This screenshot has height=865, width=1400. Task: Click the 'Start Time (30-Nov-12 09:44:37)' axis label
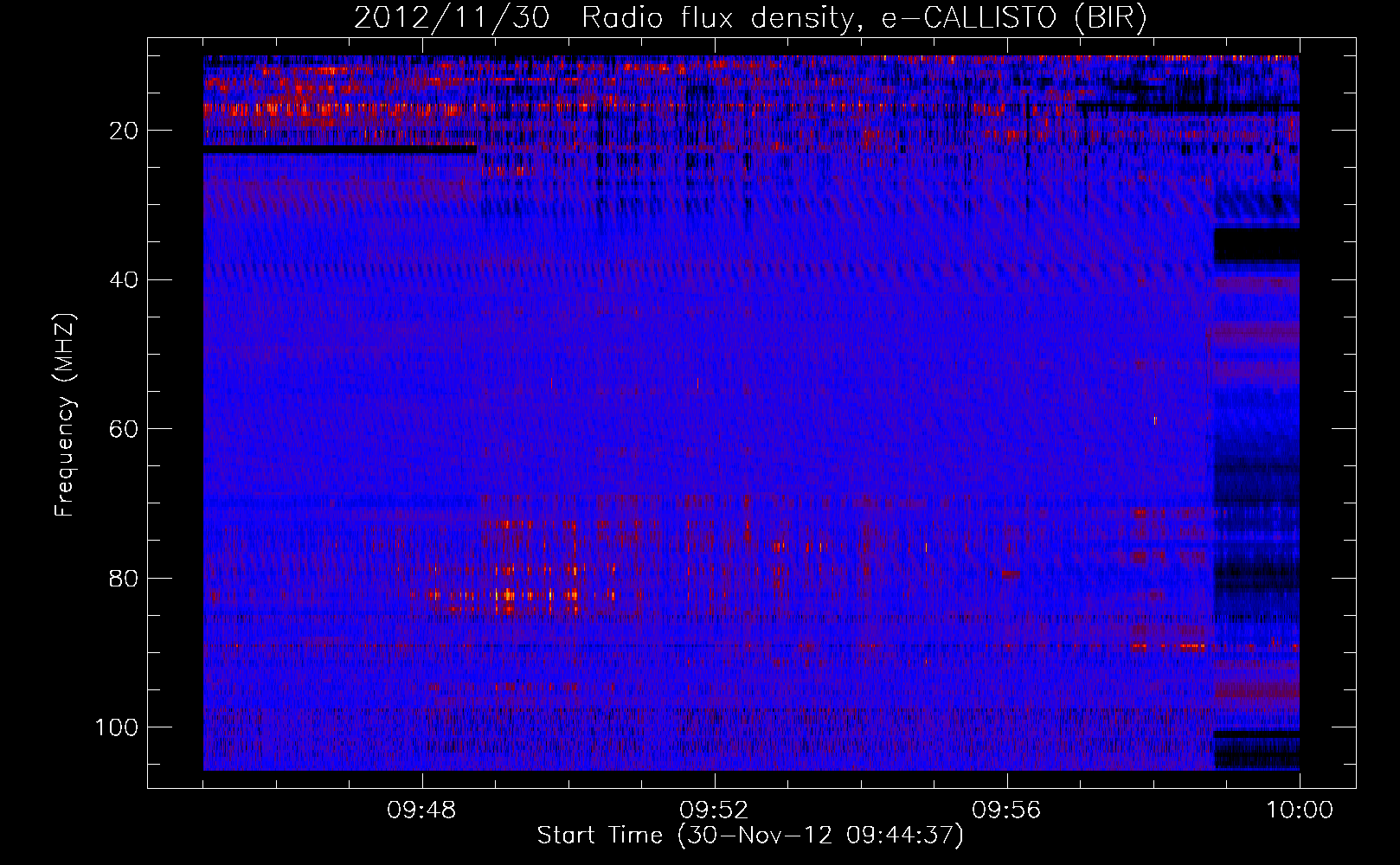750,836
